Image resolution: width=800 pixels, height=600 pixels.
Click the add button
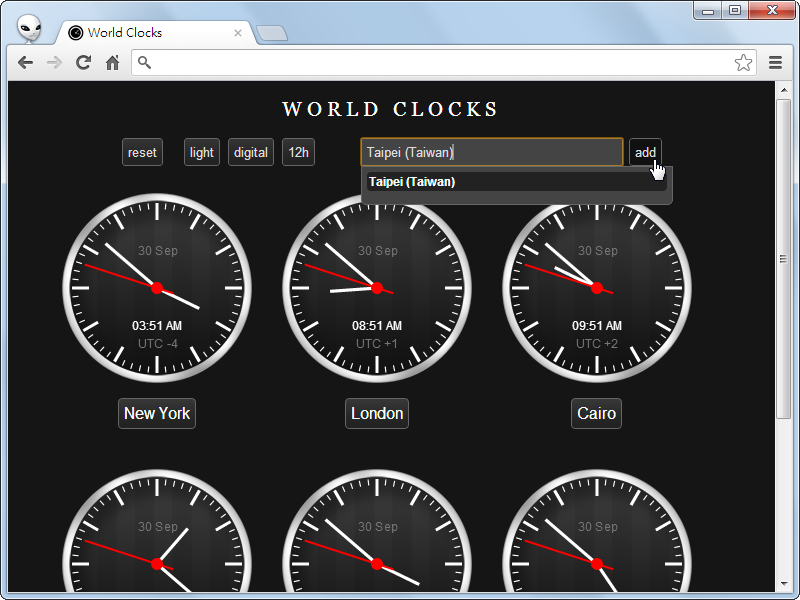click(x=645, y=152)
